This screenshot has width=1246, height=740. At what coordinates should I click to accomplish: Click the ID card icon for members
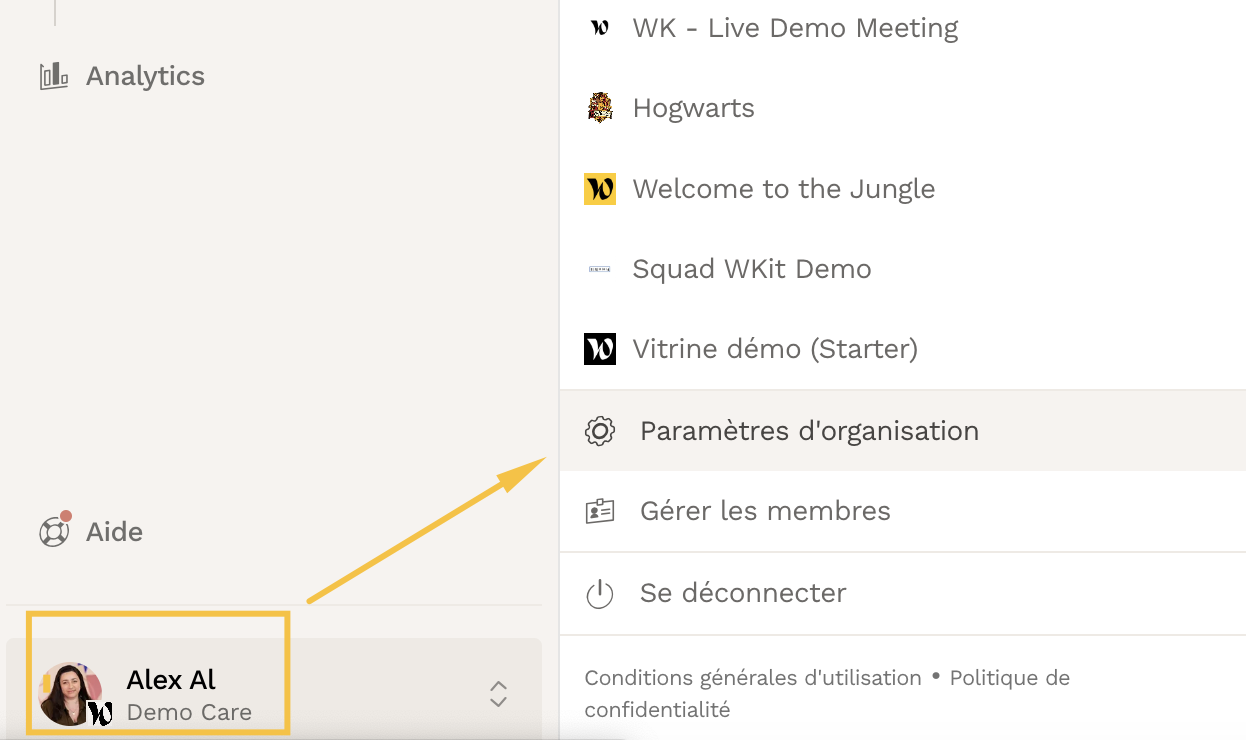(x=599, y=511)
